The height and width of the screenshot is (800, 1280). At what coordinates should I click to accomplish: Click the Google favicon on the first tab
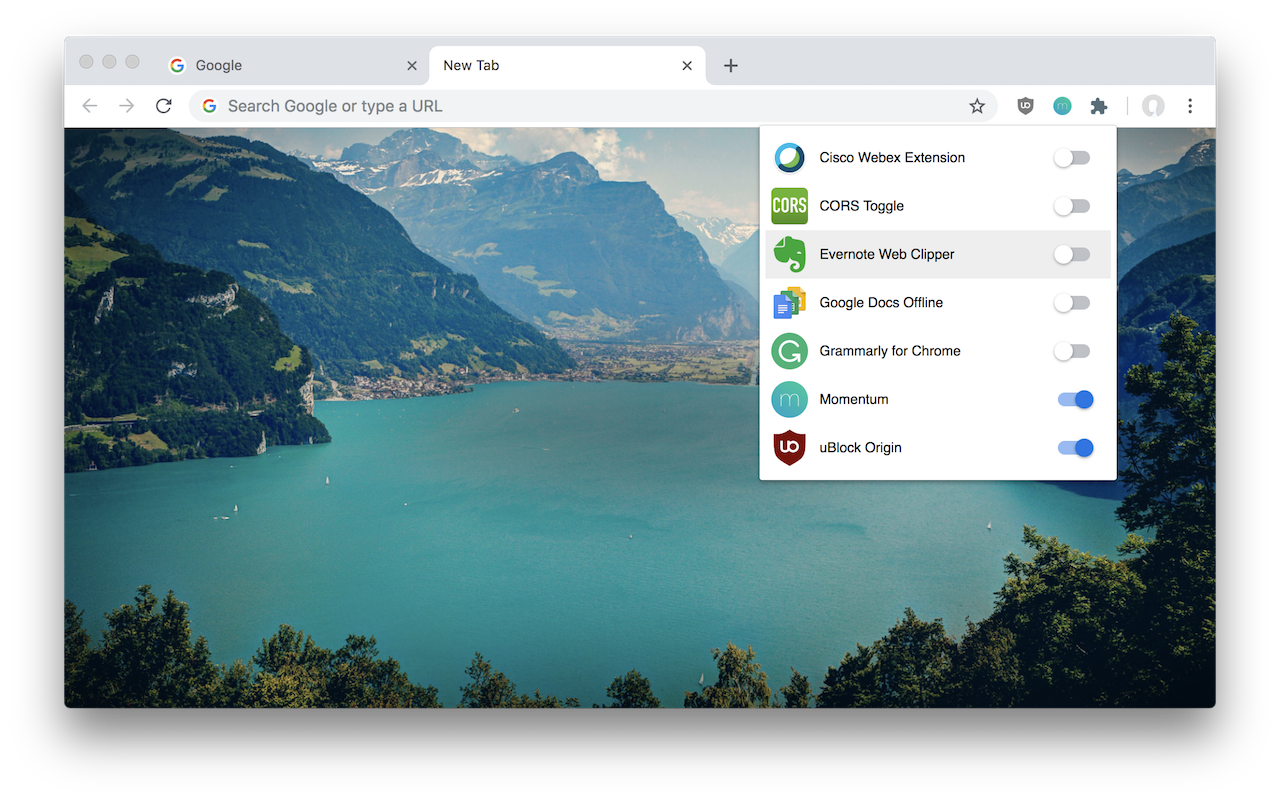[177, 65]
